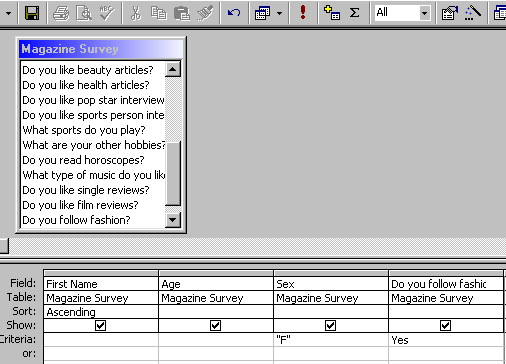
Task: Select the First Name column selector bar
Action: (101, 273)
